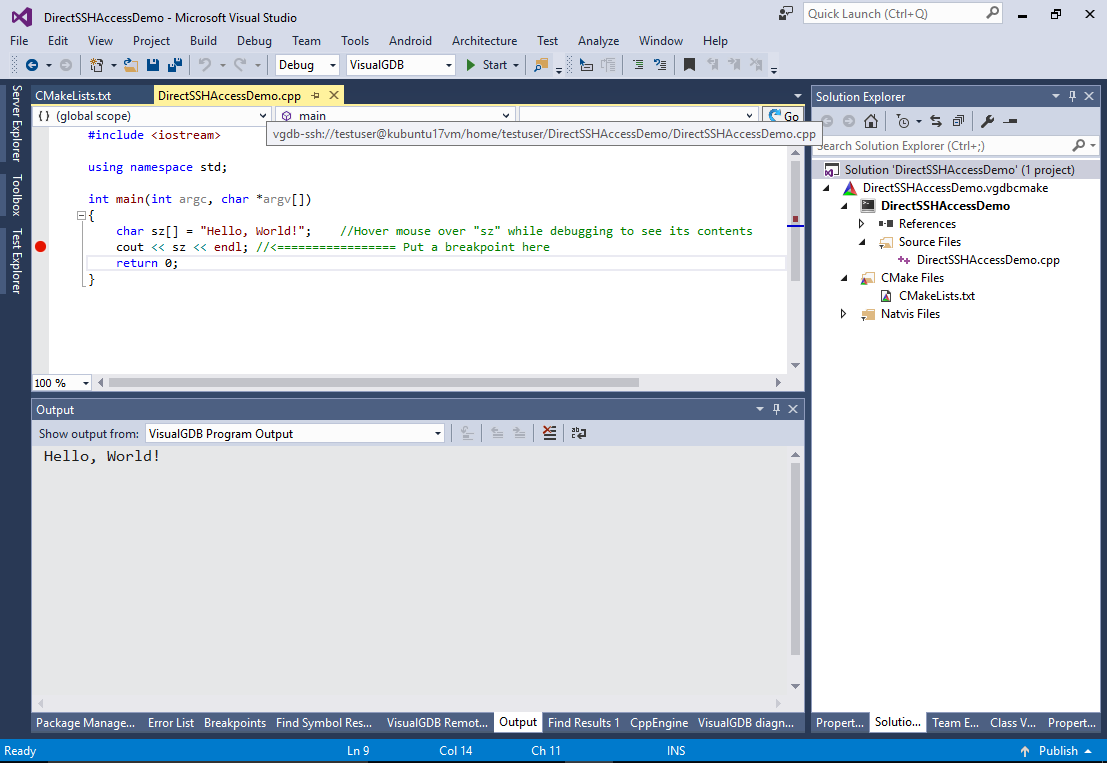Click the Uncomment selected lines icon

pos(660,65)
